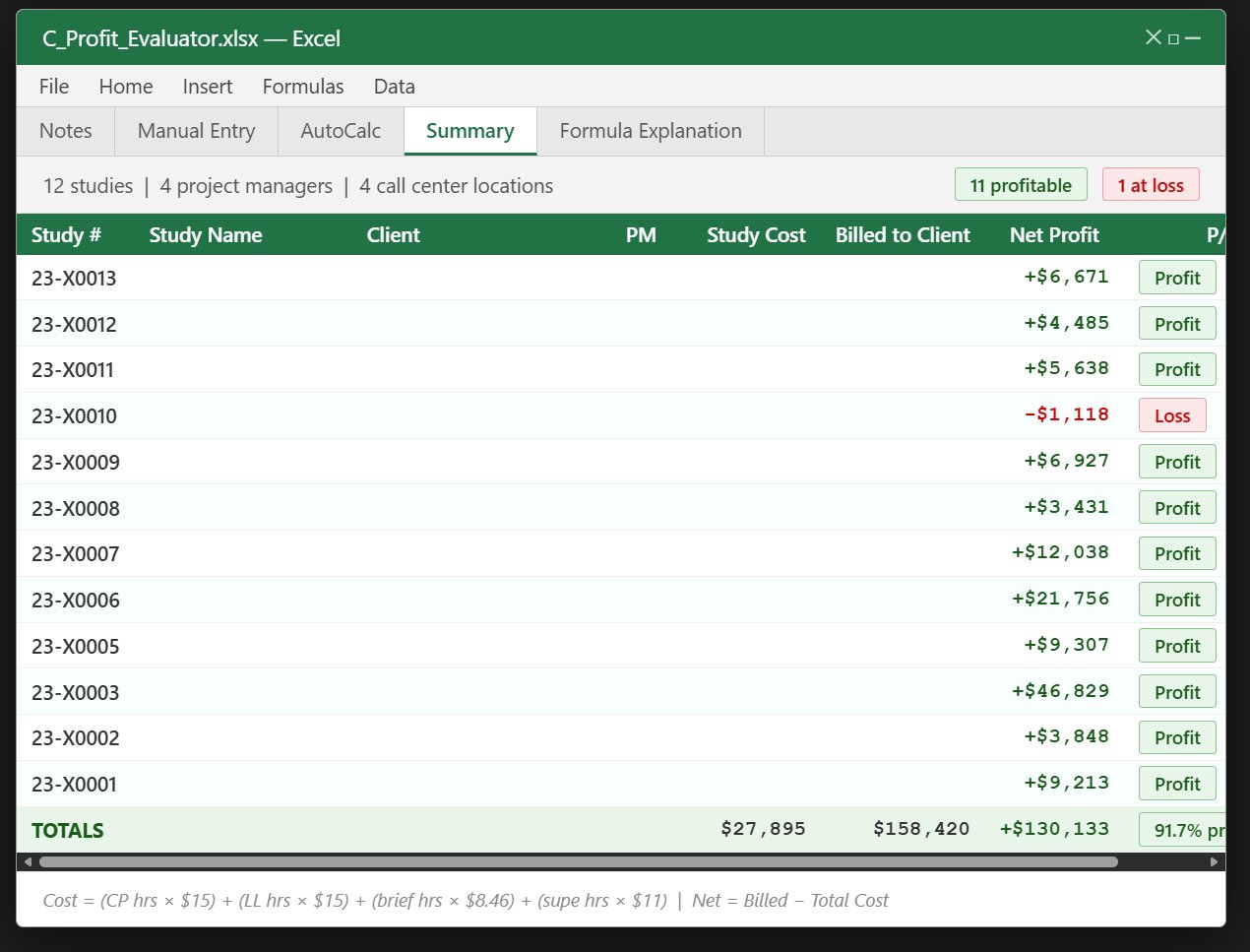Click the 91.7% badge in the totals row
This screenshot has width=1250, height=952.
click(1183, 830)
